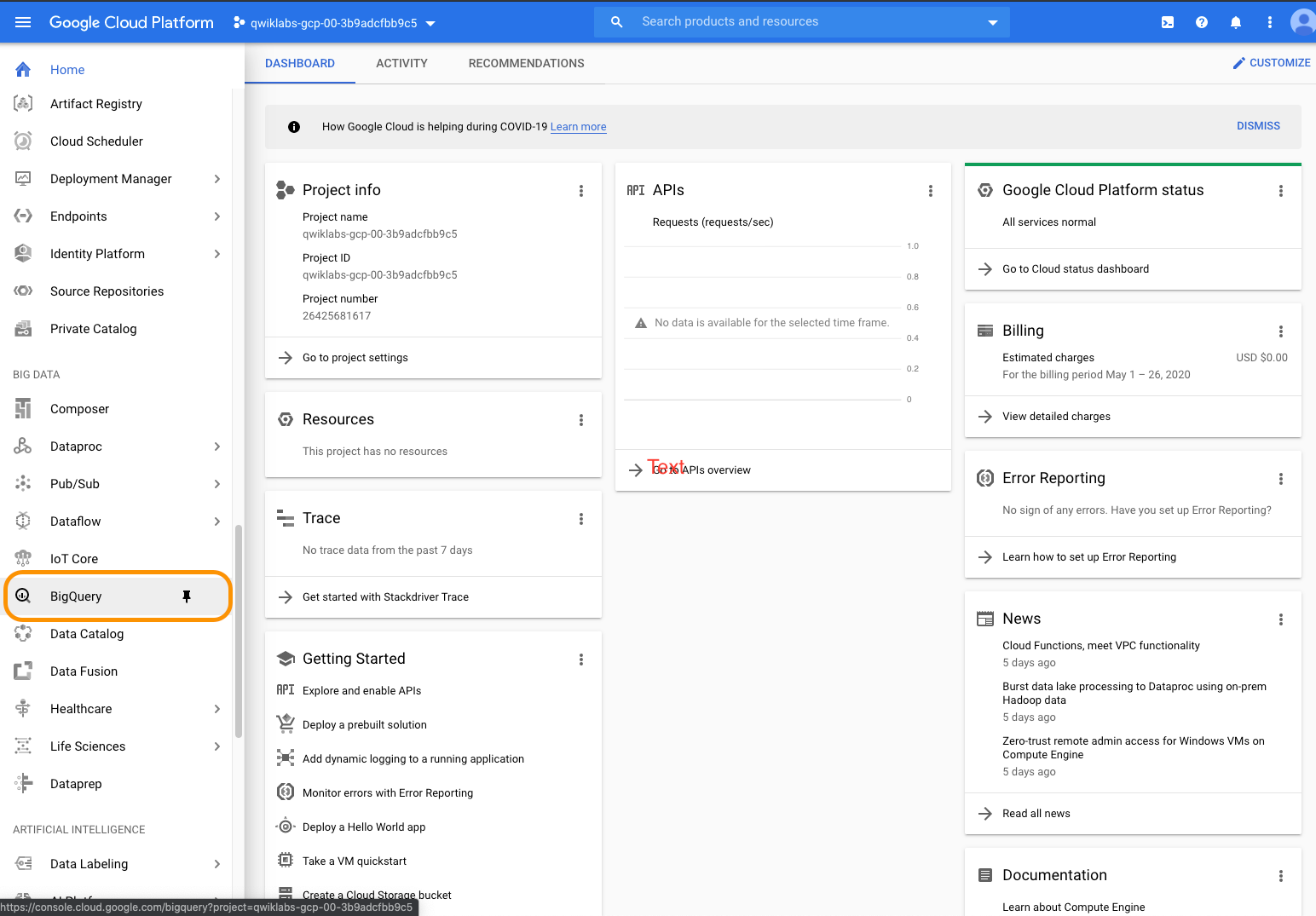Follow the Learn more link
Viewport: 1316px width, 916px height.
coord(578,127)
